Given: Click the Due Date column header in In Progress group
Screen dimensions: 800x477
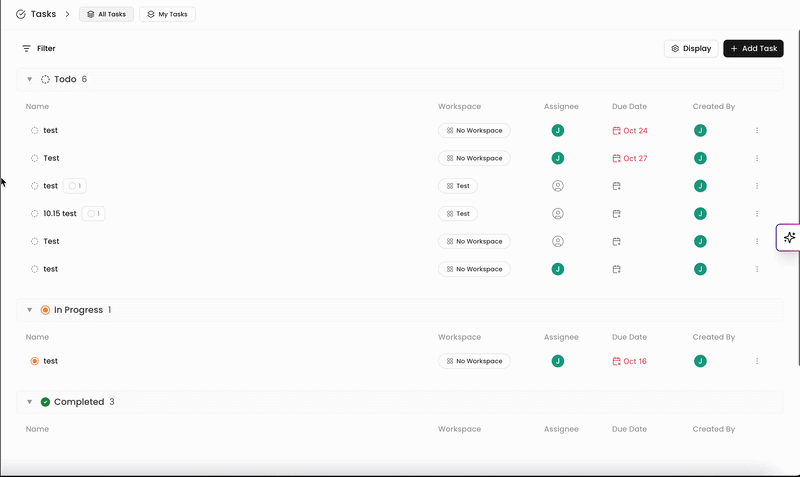Looking at the screenshot, I should (x=629, y=337).
